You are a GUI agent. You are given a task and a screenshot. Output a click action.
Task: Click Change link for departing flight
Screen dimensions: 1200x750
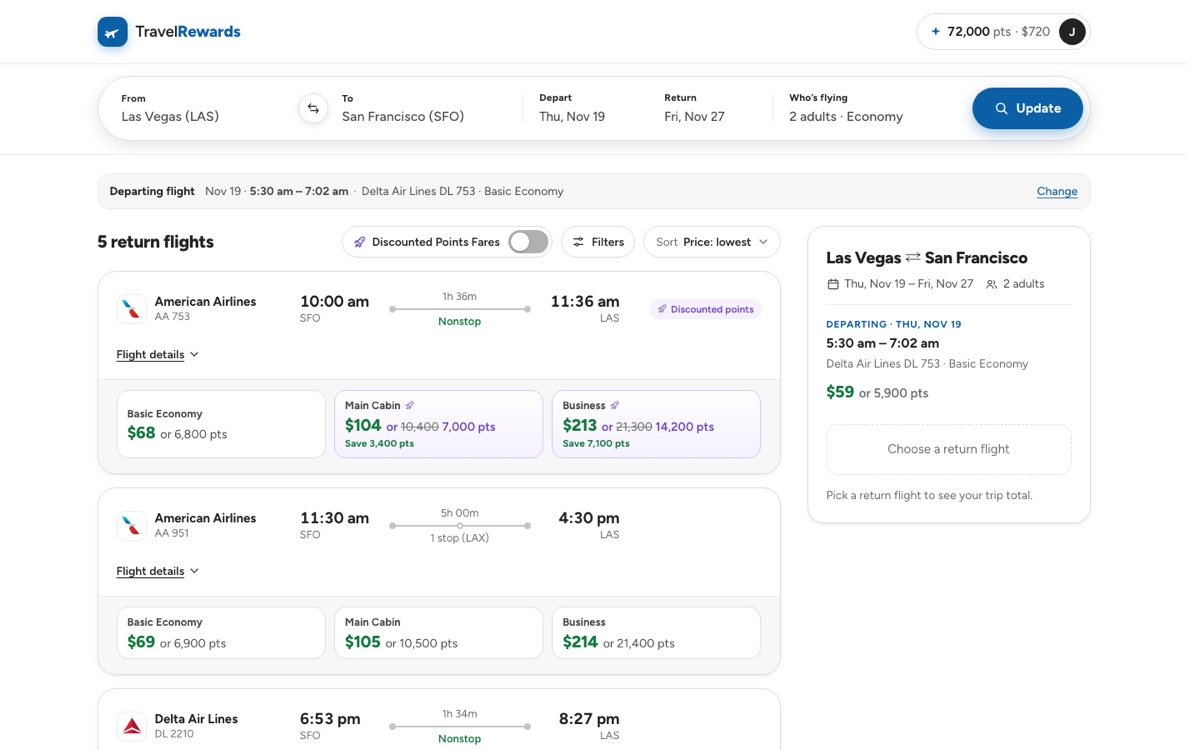1057,191
